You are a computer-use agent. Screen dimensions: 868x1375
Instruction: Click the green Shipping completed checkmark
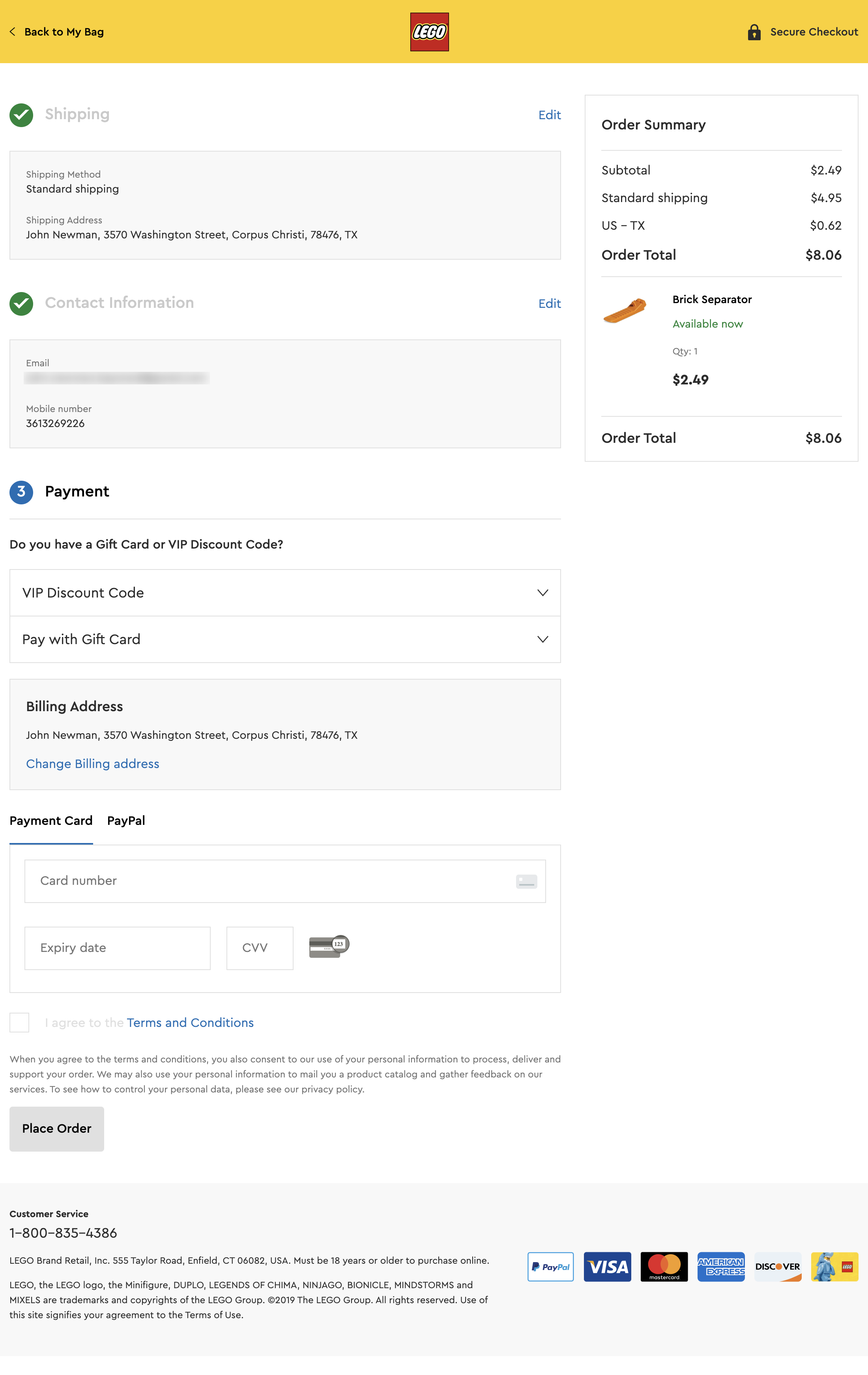pyautogui.click(x=21, y=115)
